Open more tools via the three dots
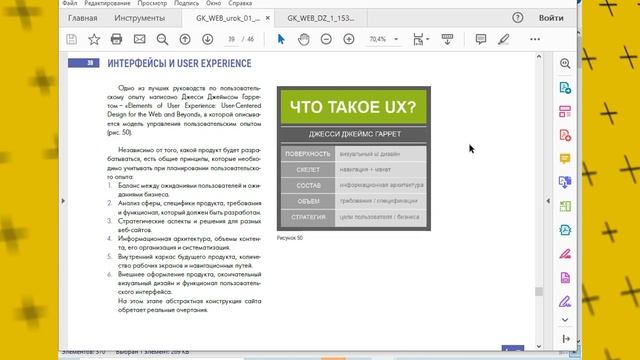The width and height of the screenshot is (640, 360). coord(535,39)
